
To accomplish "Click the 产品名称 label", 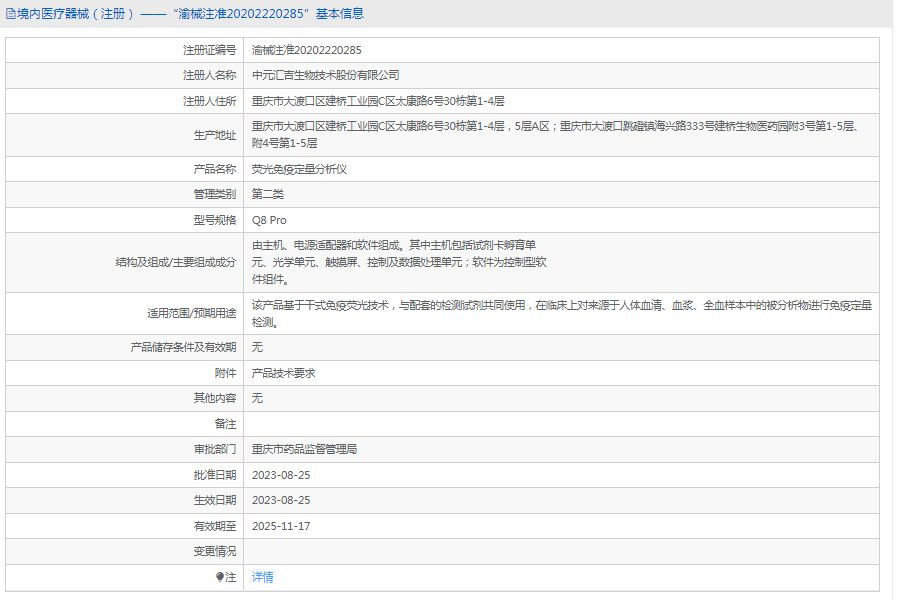I will [215, 169].
